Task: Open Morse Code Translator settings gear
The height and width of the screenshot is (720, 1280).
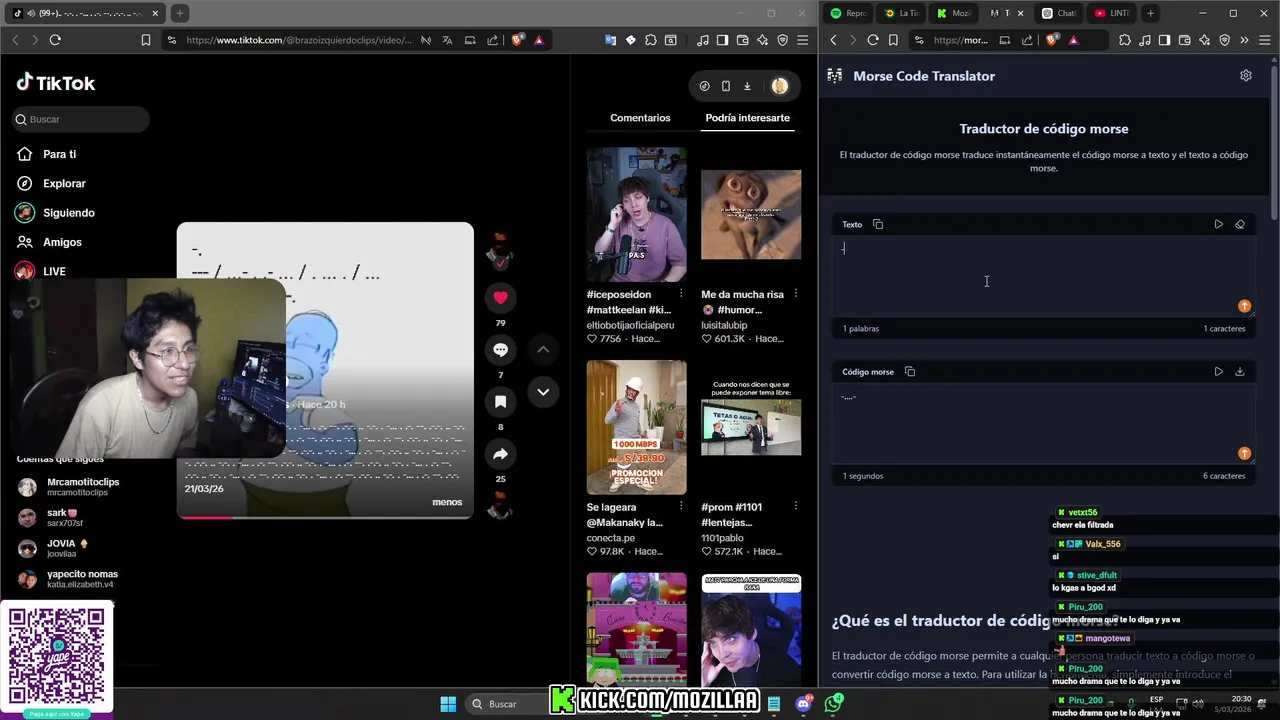Action: [x=1246, y=75]
